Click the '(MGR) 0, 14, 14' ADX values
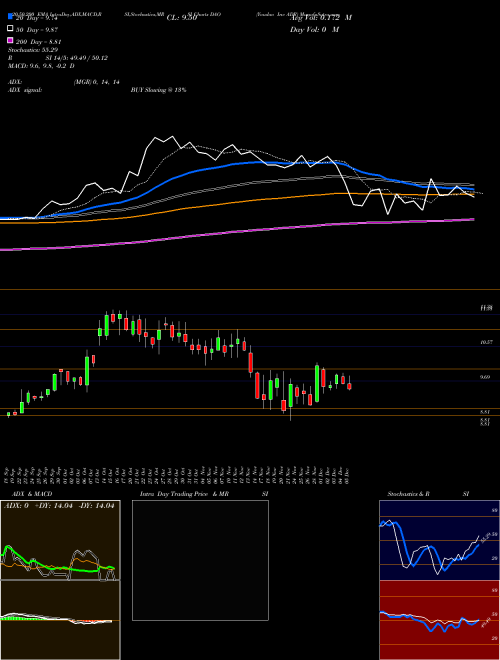 click(96, 82)
